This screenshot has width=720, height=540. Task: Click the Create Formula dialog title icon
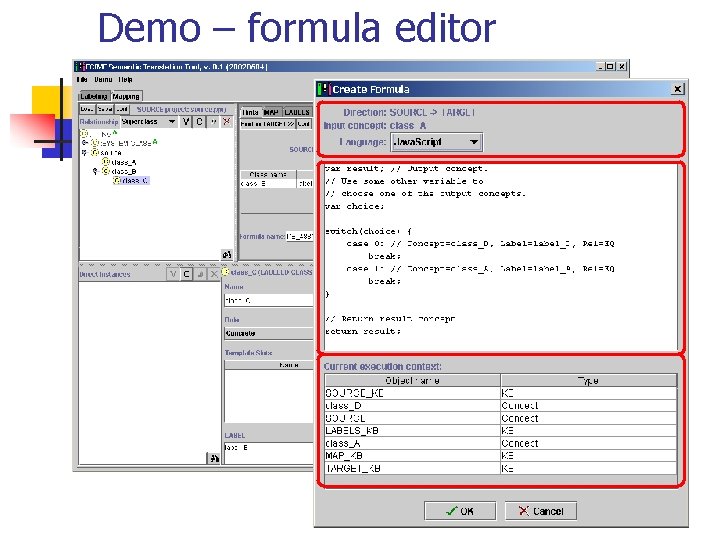pos(324,89)
